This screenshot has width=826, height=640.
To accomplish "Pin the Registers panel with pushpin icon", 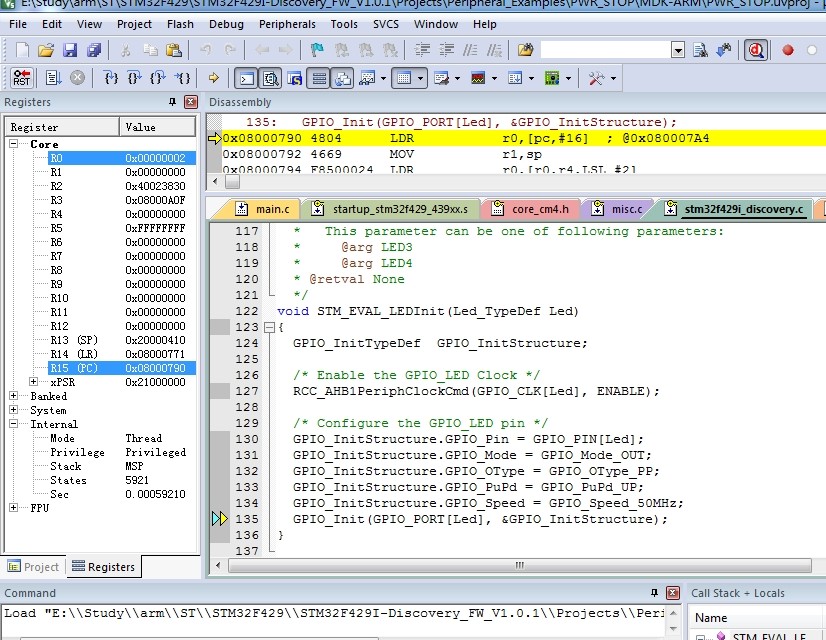I will 172,102.
